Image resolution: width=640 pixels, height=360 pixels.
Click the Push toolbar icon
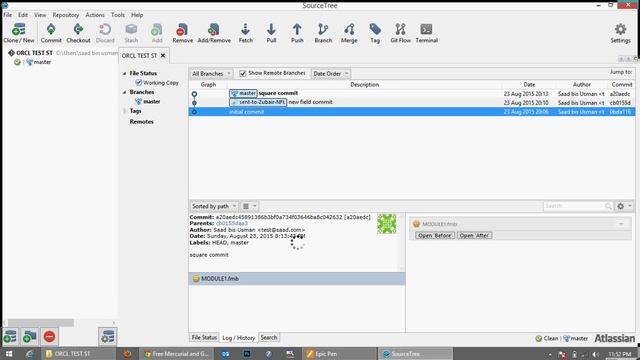297,33
